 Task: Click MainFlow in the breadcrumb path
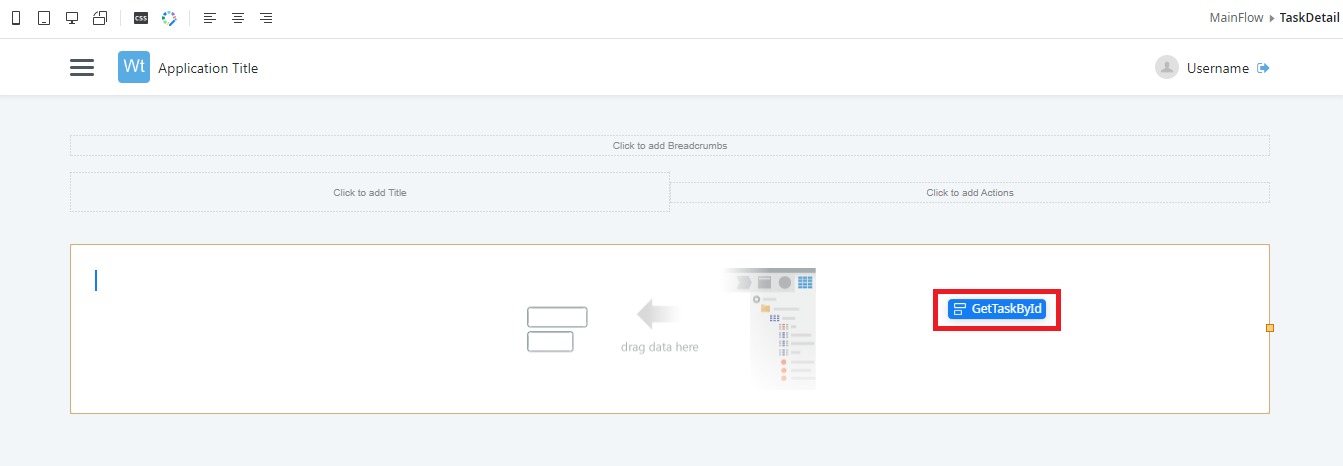tap(1236, 18)
